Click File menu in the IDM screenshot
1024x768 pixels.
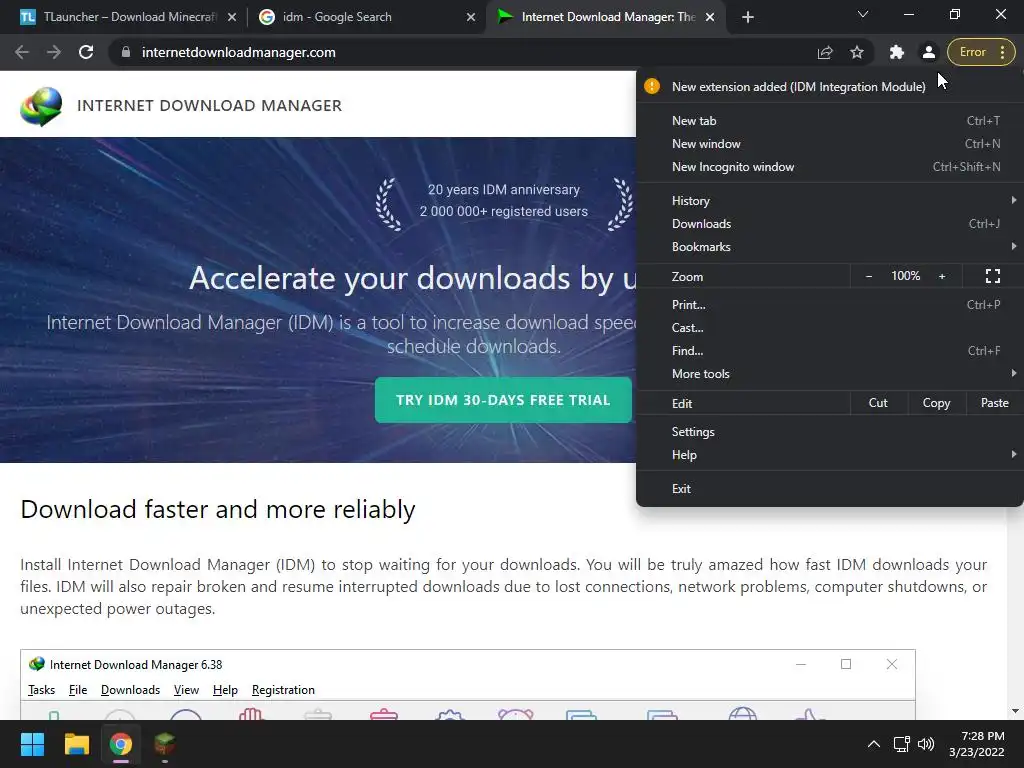(x=78, y=690)
